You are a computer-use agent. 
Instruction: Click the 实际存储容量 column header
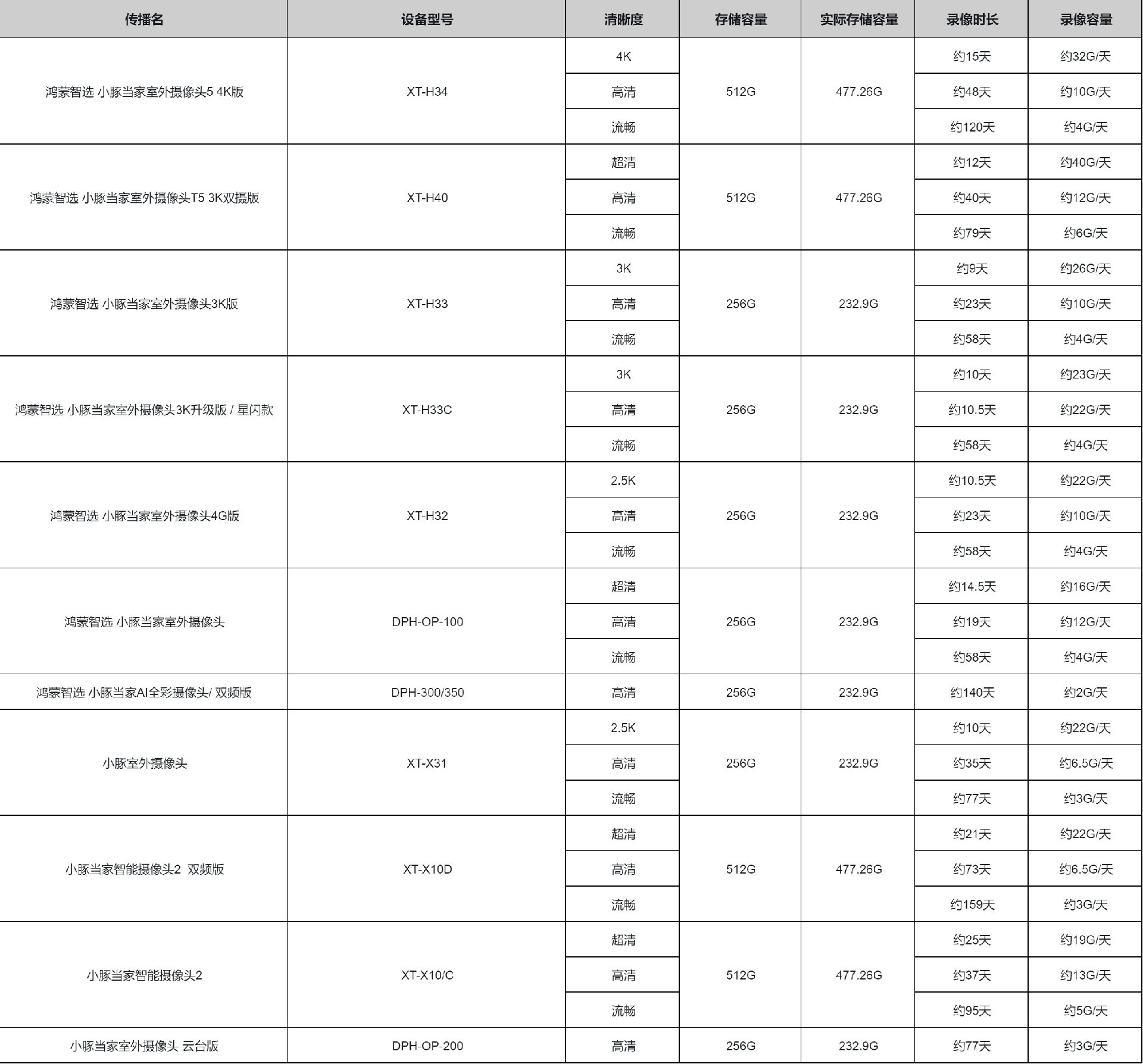point(858,20)
